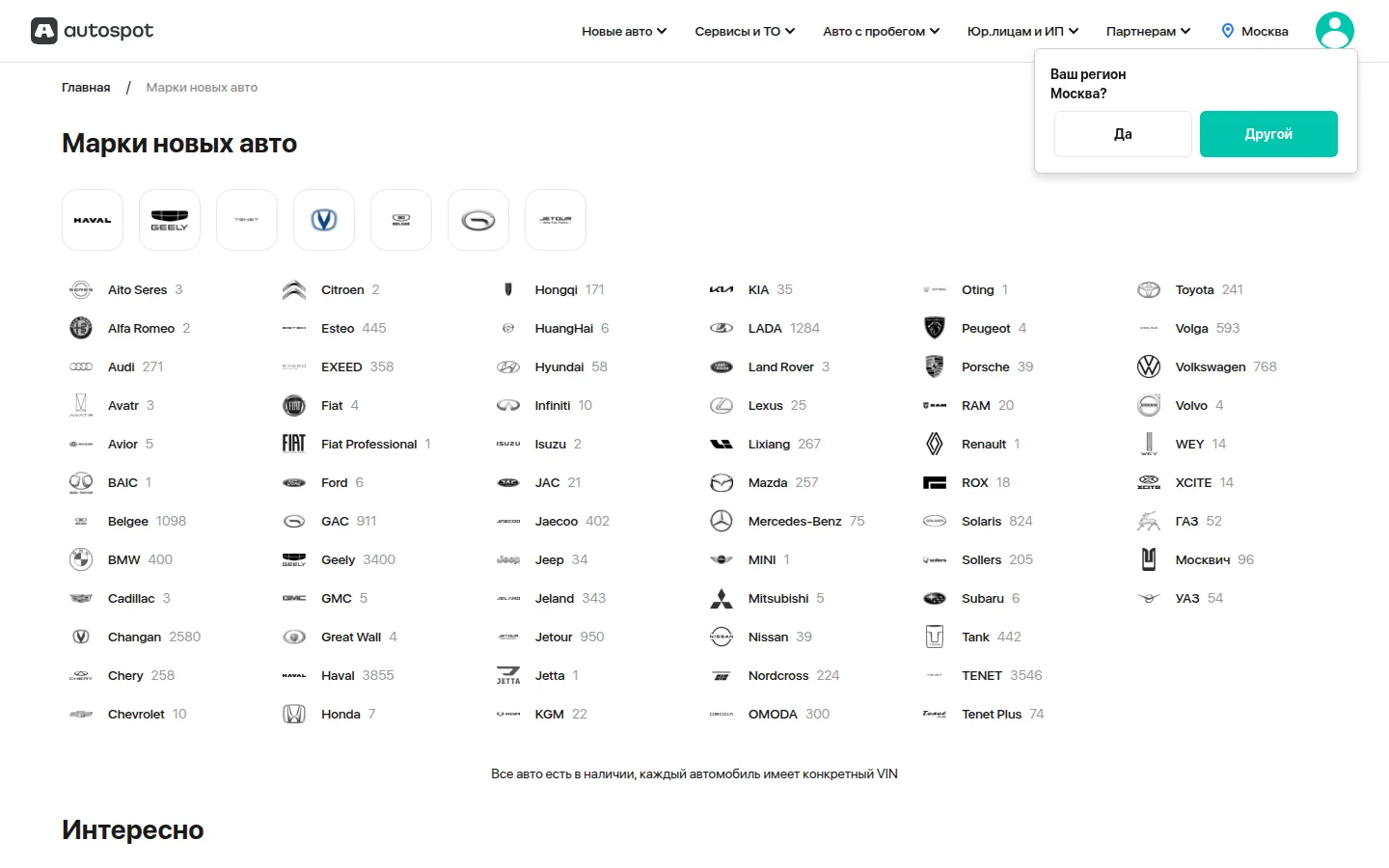Open the Партнерам dropdown menu
The width and height of the screenshot is (1389, 868).
(x=1149, y=31)
